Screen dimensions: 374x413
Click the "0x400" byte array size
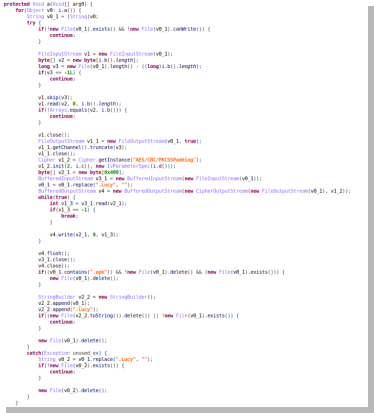coord(111,172)
